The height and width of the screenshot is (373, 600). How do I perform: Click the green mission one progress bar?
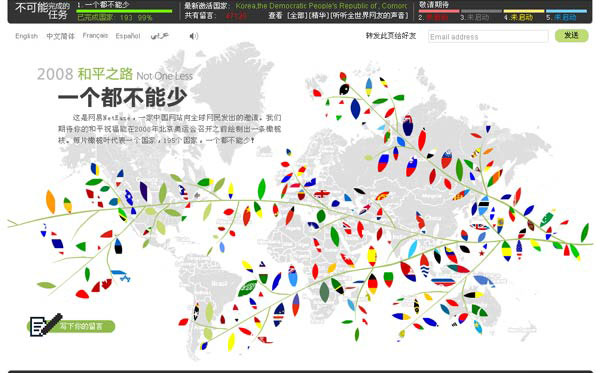click(x=124, y=11)
